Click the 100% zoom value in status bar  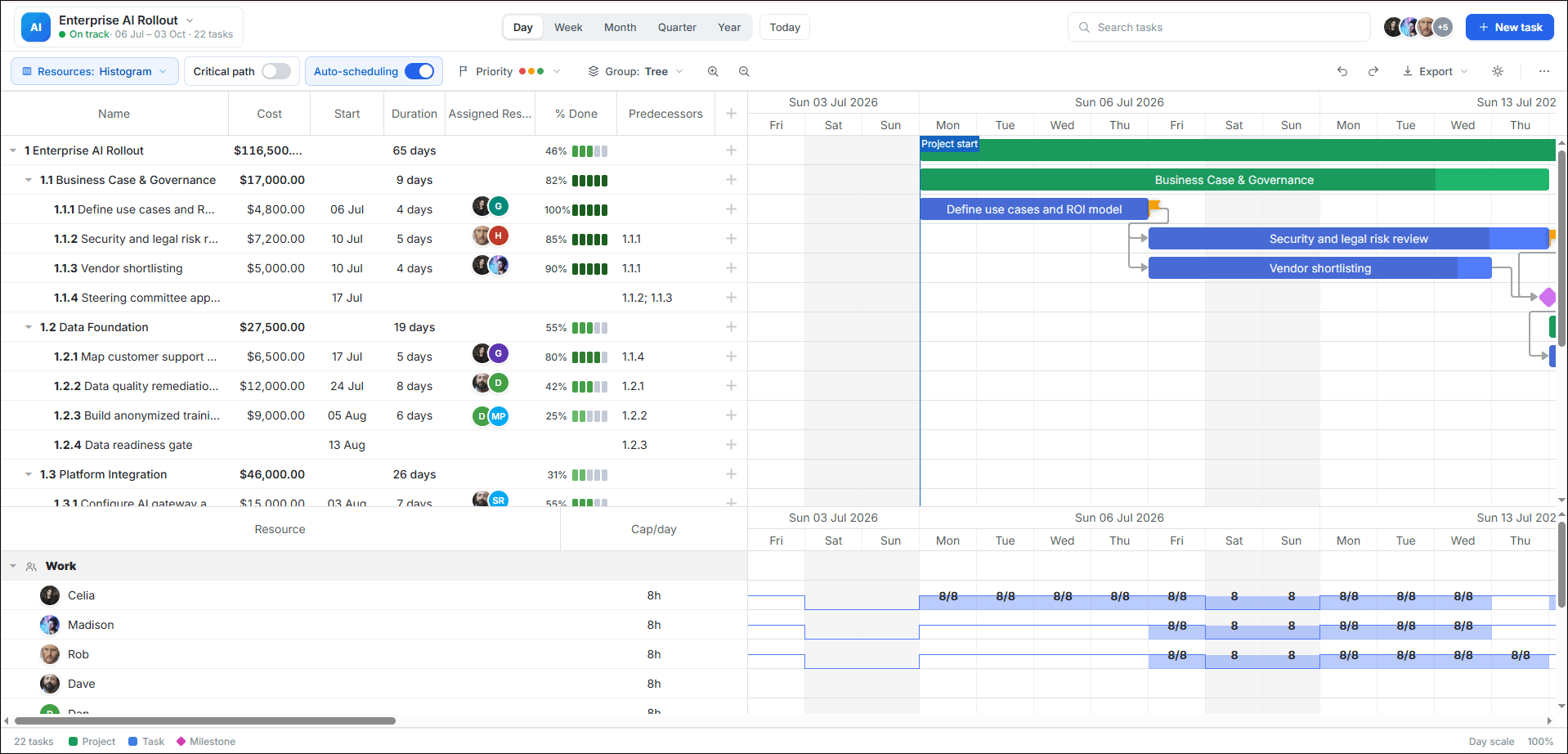[1540, 742]
